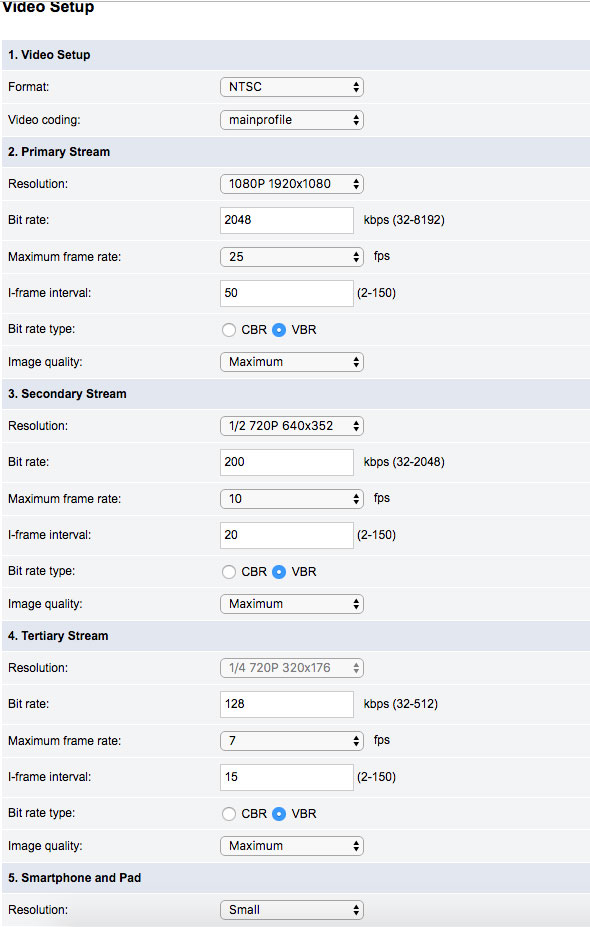Screen dimensions: 590x927
Task: Open Tertiary Stream image quality dropdown
Action: click(291, 846)
